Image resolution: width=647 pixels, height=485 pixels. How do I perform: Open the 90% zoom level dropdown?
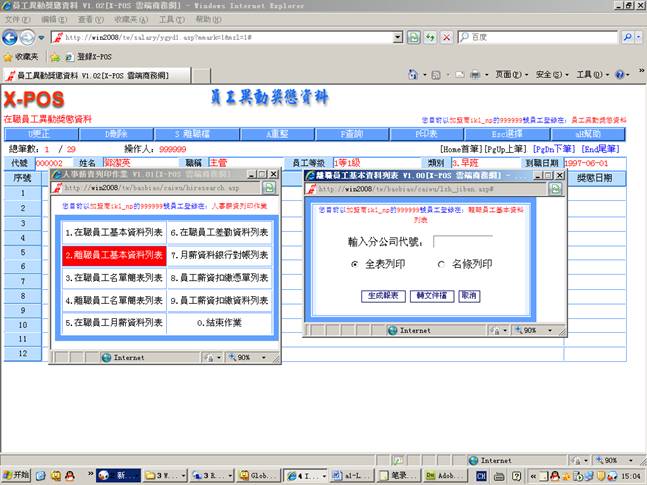click(609, 460)
